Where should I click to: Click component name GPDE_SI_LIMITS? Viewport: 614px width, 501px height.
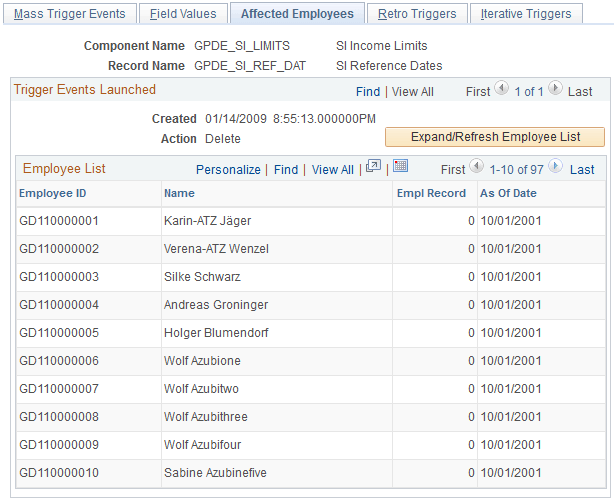point(242,46)
